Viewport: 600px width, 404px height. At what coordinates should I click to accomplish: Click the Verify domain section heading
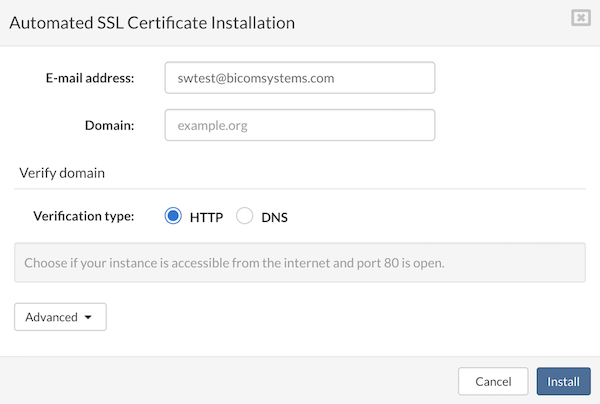(x=62, y=172)
